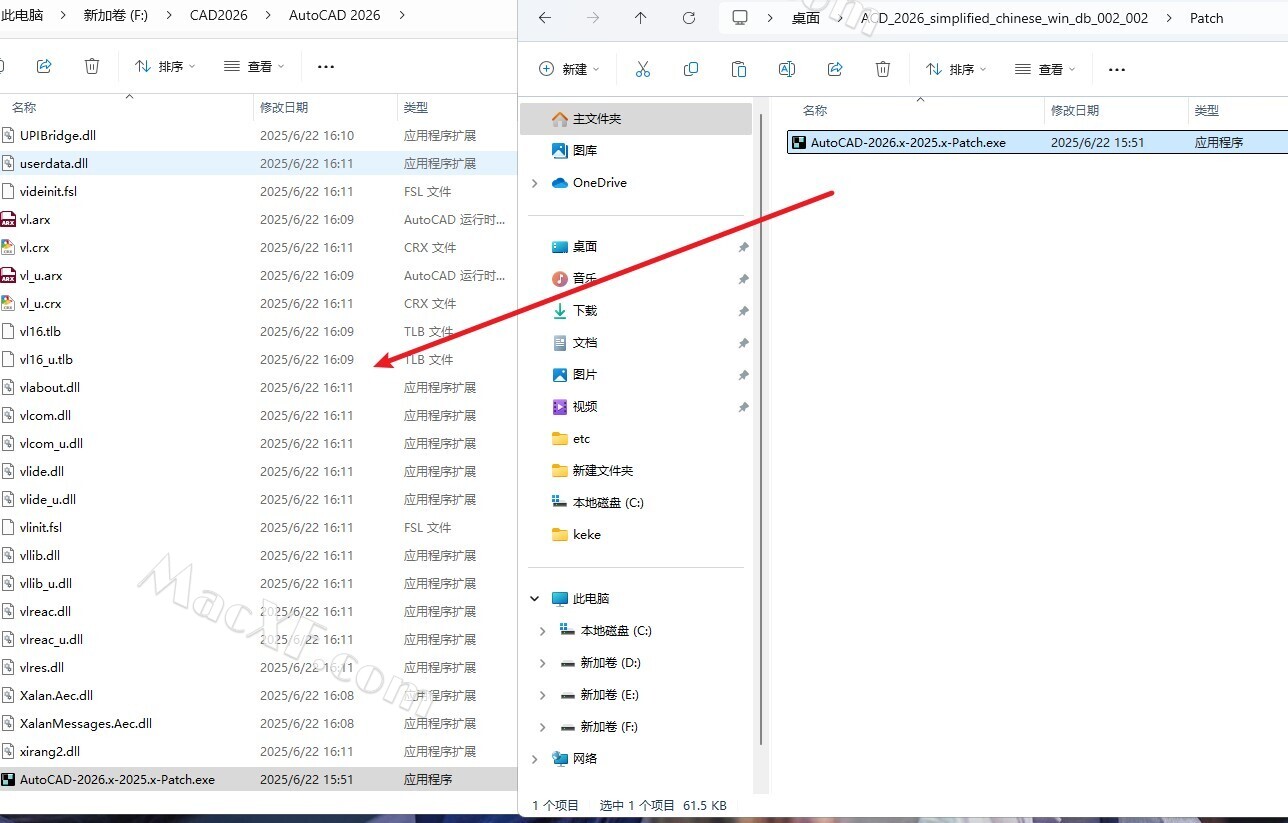Select UPIBridge.dll in left window

point(258,135)
